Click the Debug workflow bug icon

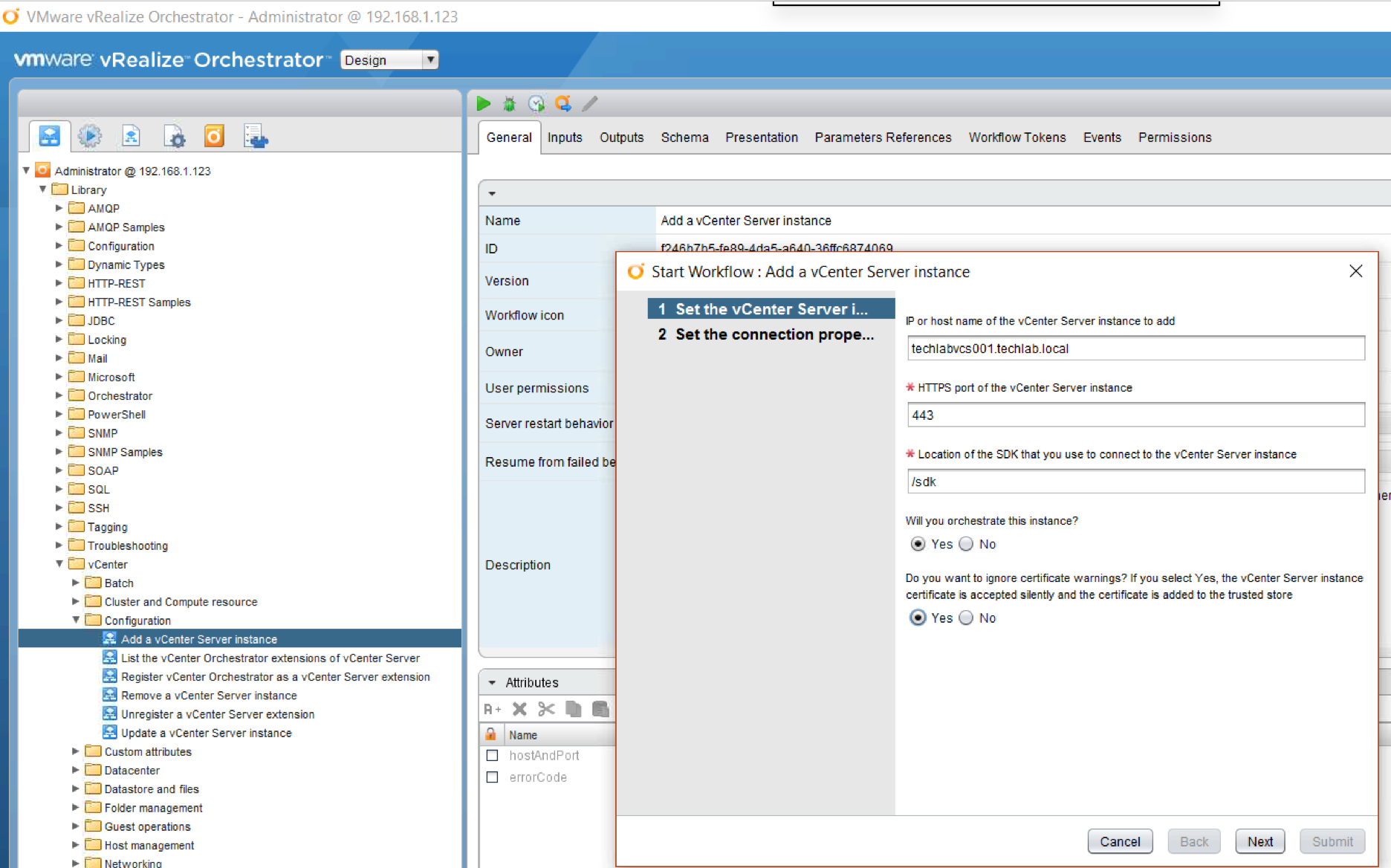pyautogui.click(x=509, y=103)
